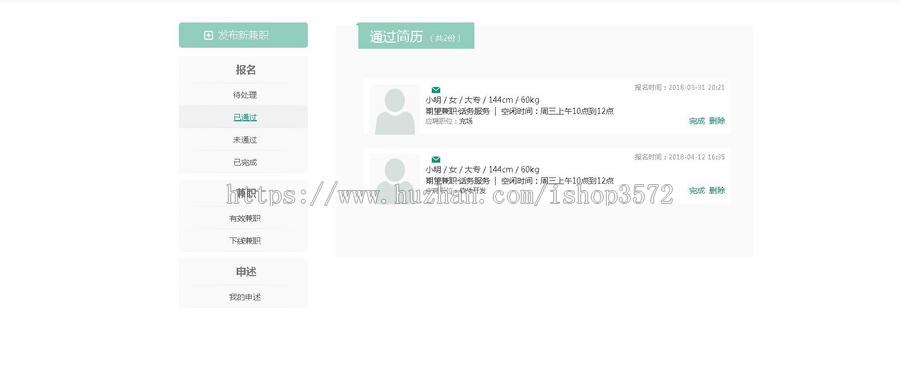Click the 共2份 resume count
Viewport: 900px width, 384px height.
[x=445, y=38]
